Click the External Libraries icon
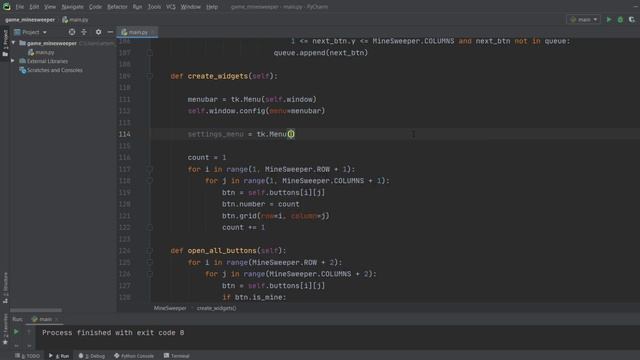 point(23,61)
